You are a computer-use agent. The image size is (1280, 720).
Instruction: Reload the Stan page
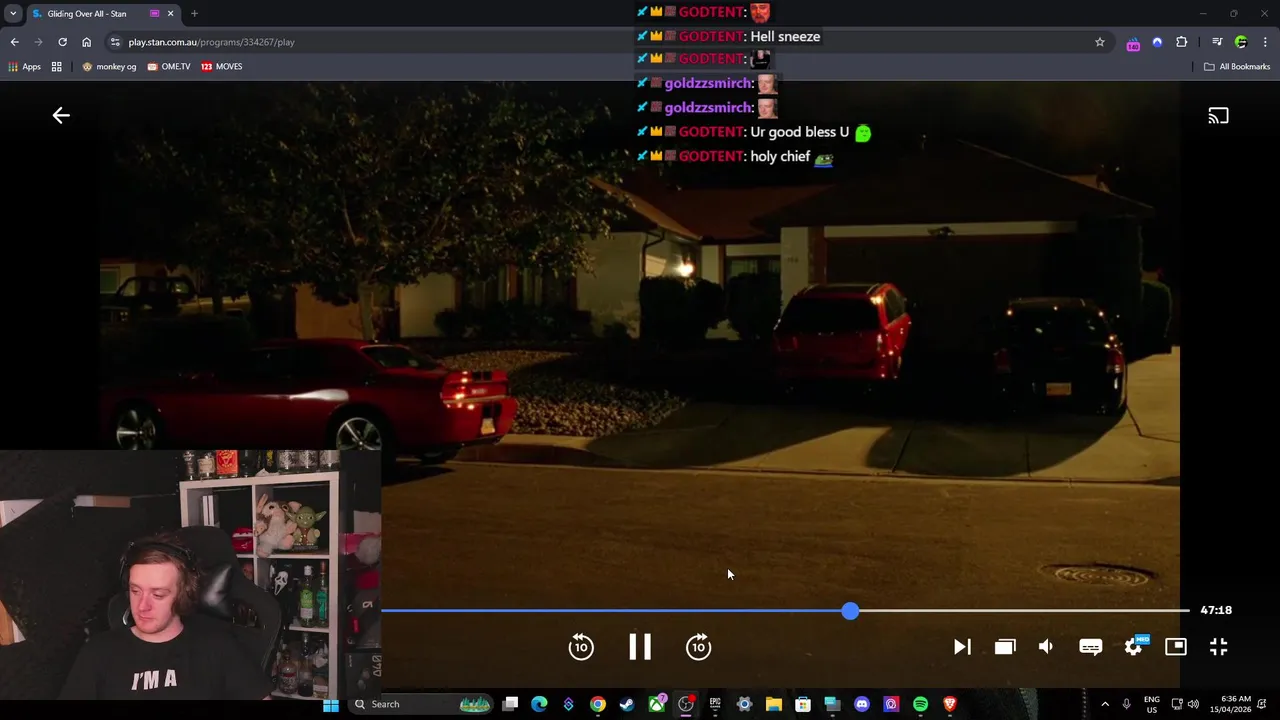coord(62,42)
